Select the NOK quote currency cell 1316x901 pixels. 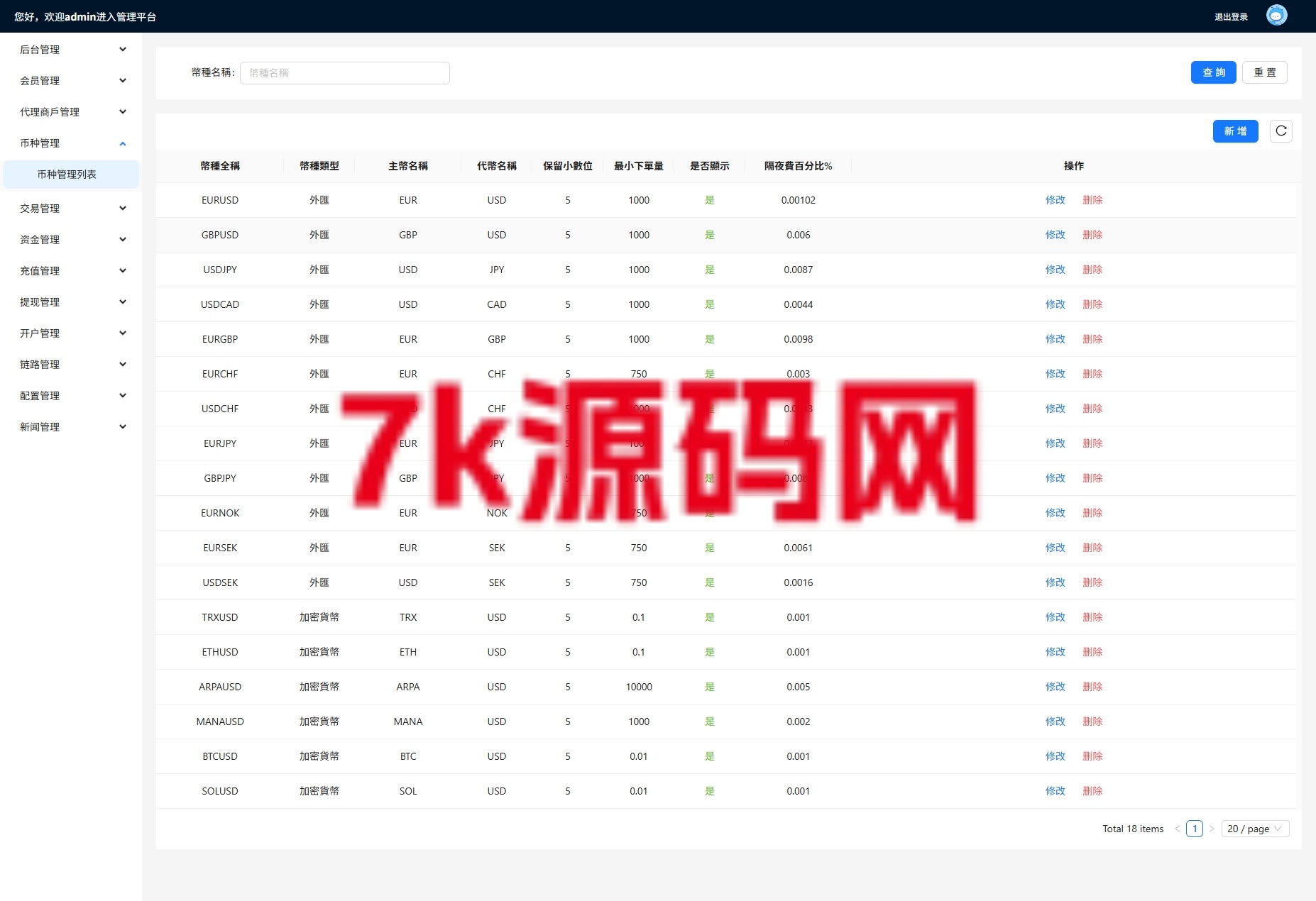[497, 513]
